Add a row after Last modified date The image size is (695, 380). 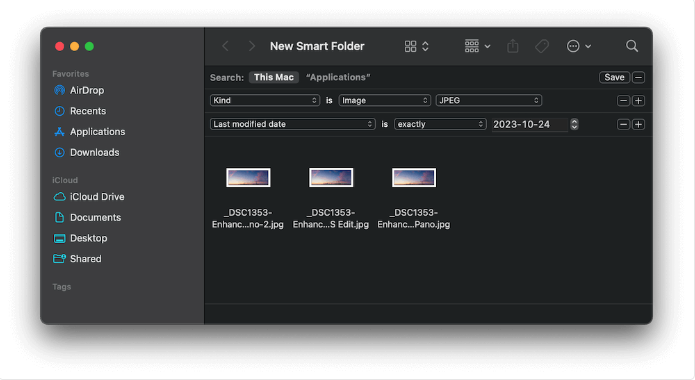[x=638, y=125]
